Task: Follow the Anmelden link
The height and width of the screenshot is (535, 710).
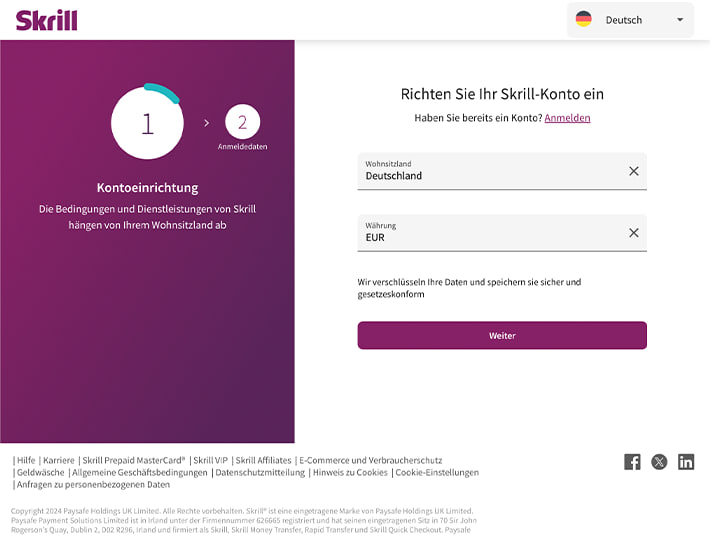Action: pyautogui.click(x=567, y=118)
